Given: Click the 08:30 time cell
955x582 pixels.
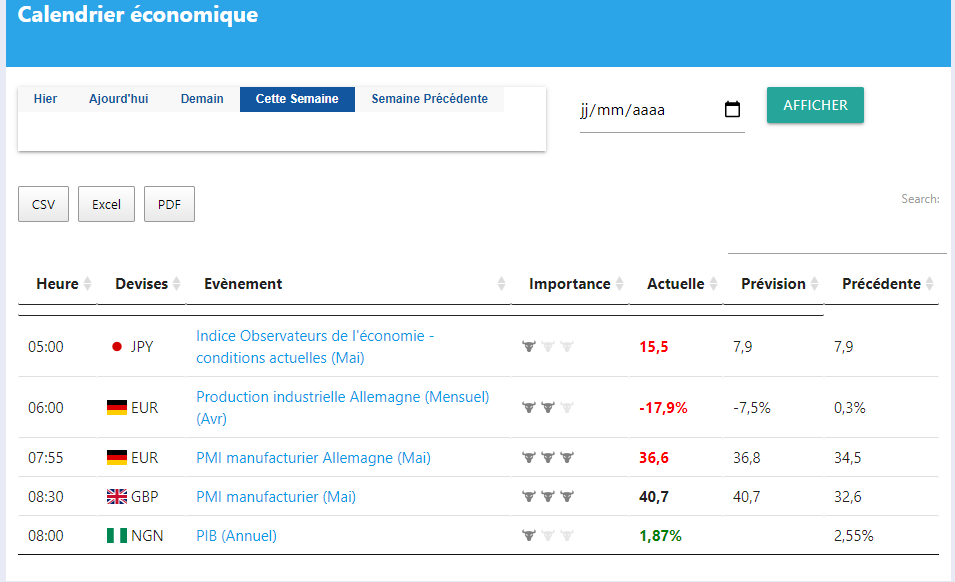Looking at the screenshot, I should tap(46, 496).
